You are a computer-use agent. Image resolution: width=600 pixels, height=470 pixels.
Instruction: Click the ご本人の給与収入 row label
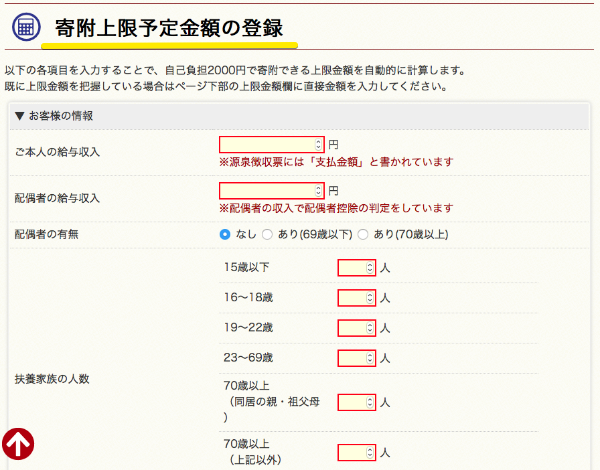(x=57, y=152)
